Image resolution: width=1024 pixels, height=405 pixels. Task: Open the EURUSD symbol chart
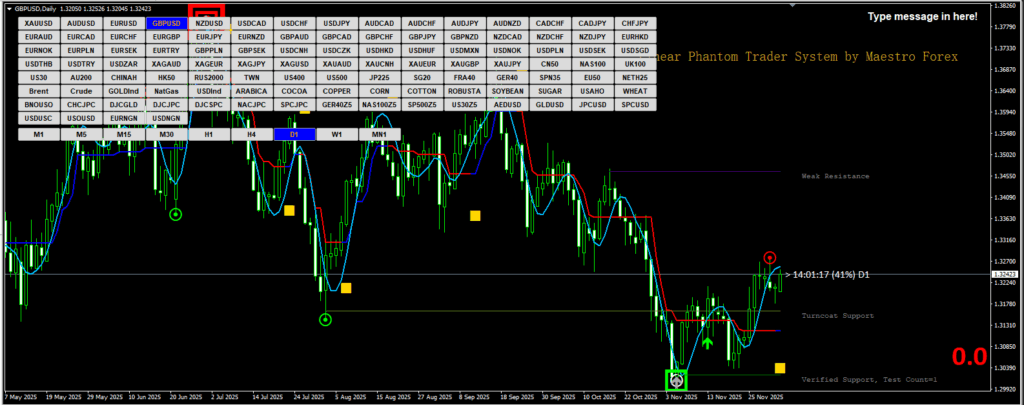point(123,23)
